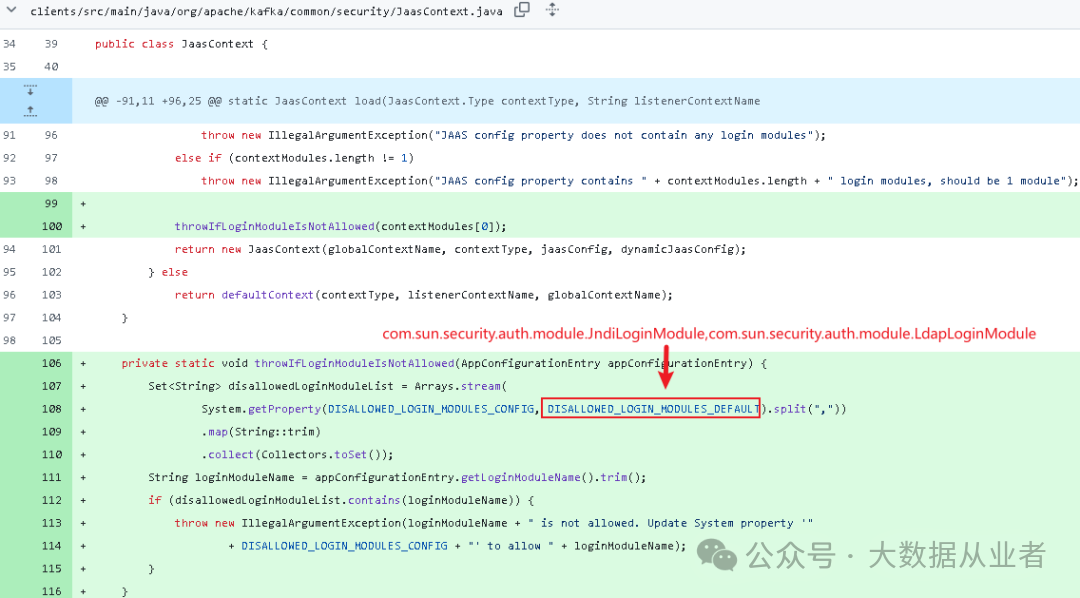1080x598 pixels.
Task: Click the plus marker on added line 106
Action: (83, 362)
